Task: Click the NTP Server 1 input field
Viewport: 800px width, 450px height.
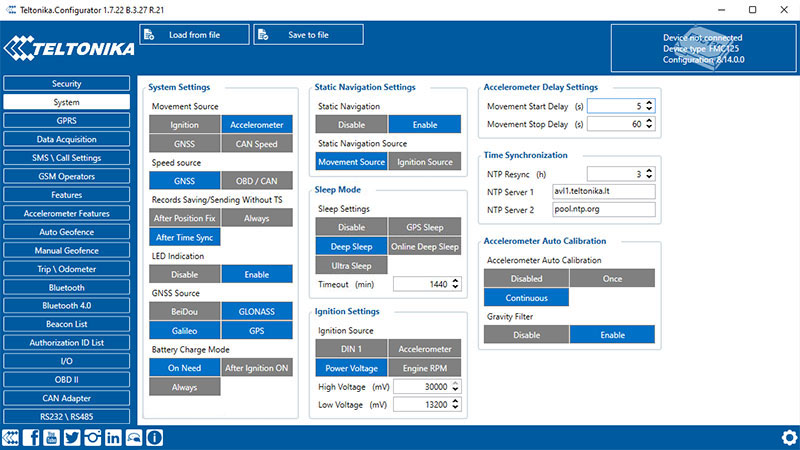Action: click(x=601, y=191)
